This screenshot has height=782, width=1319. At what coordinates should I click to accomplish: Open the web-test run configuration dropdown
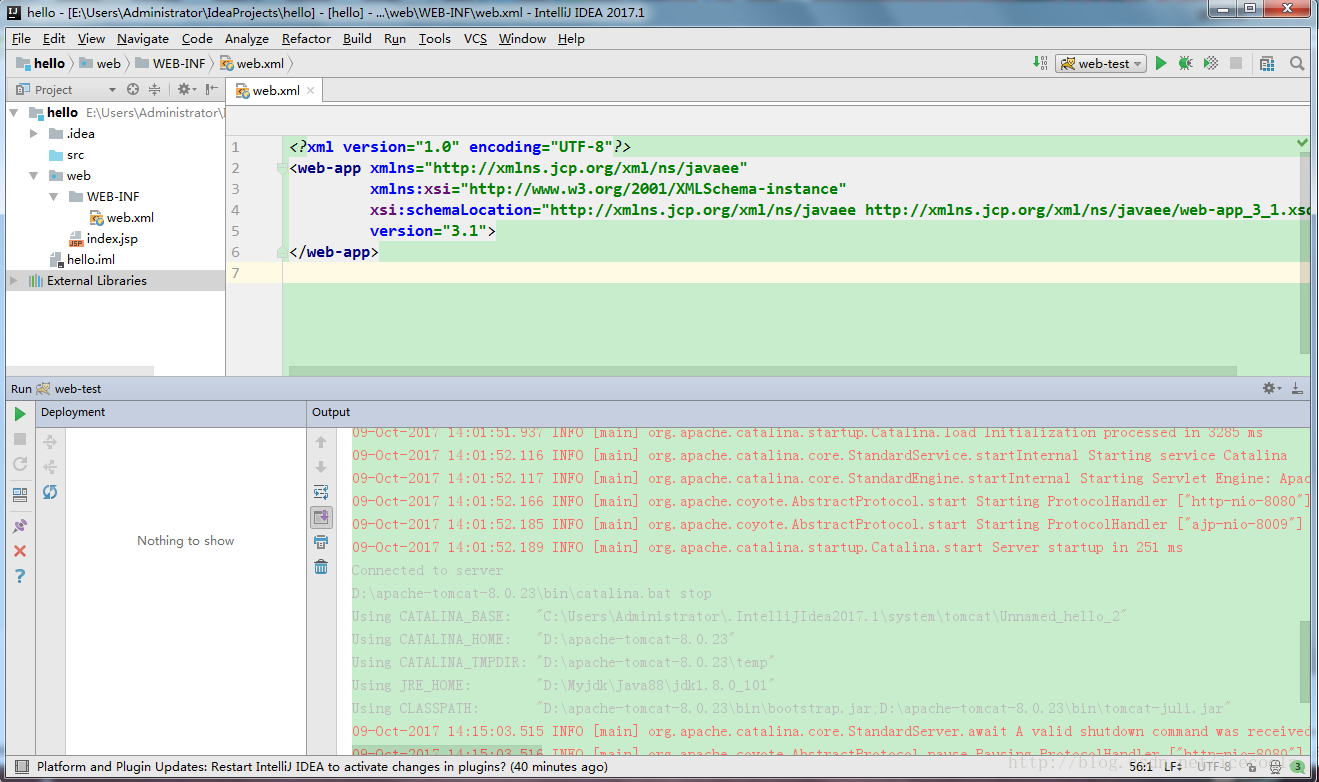[x=1101, y=63]
